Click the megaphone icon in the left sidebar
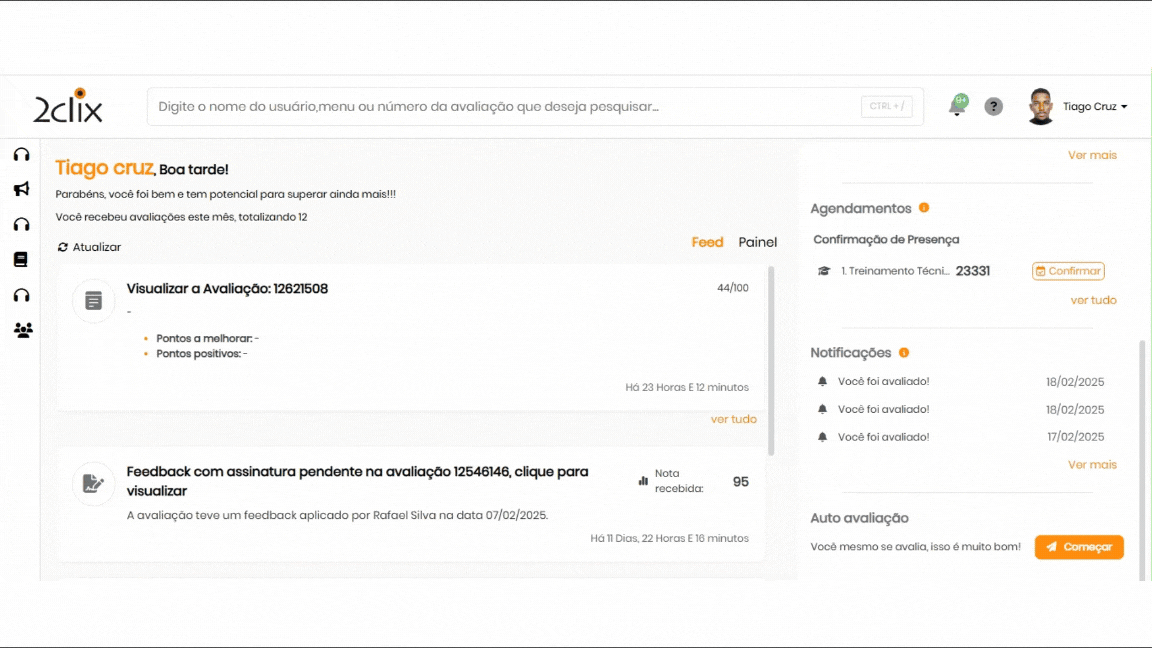The height and width of the screenshot is (648, 1152). pos(21,189)
